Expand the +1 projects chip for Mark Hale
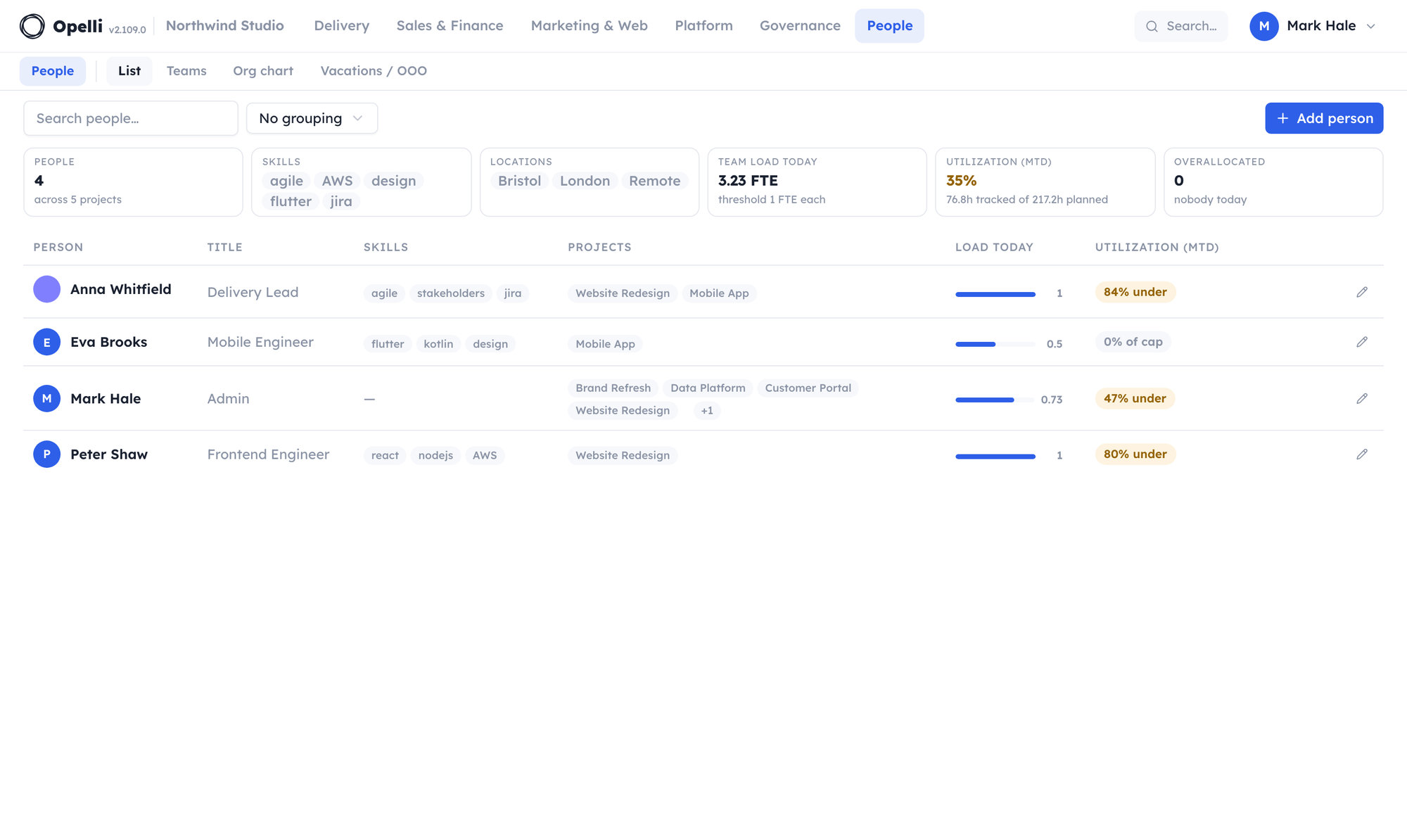 (707, 411)
